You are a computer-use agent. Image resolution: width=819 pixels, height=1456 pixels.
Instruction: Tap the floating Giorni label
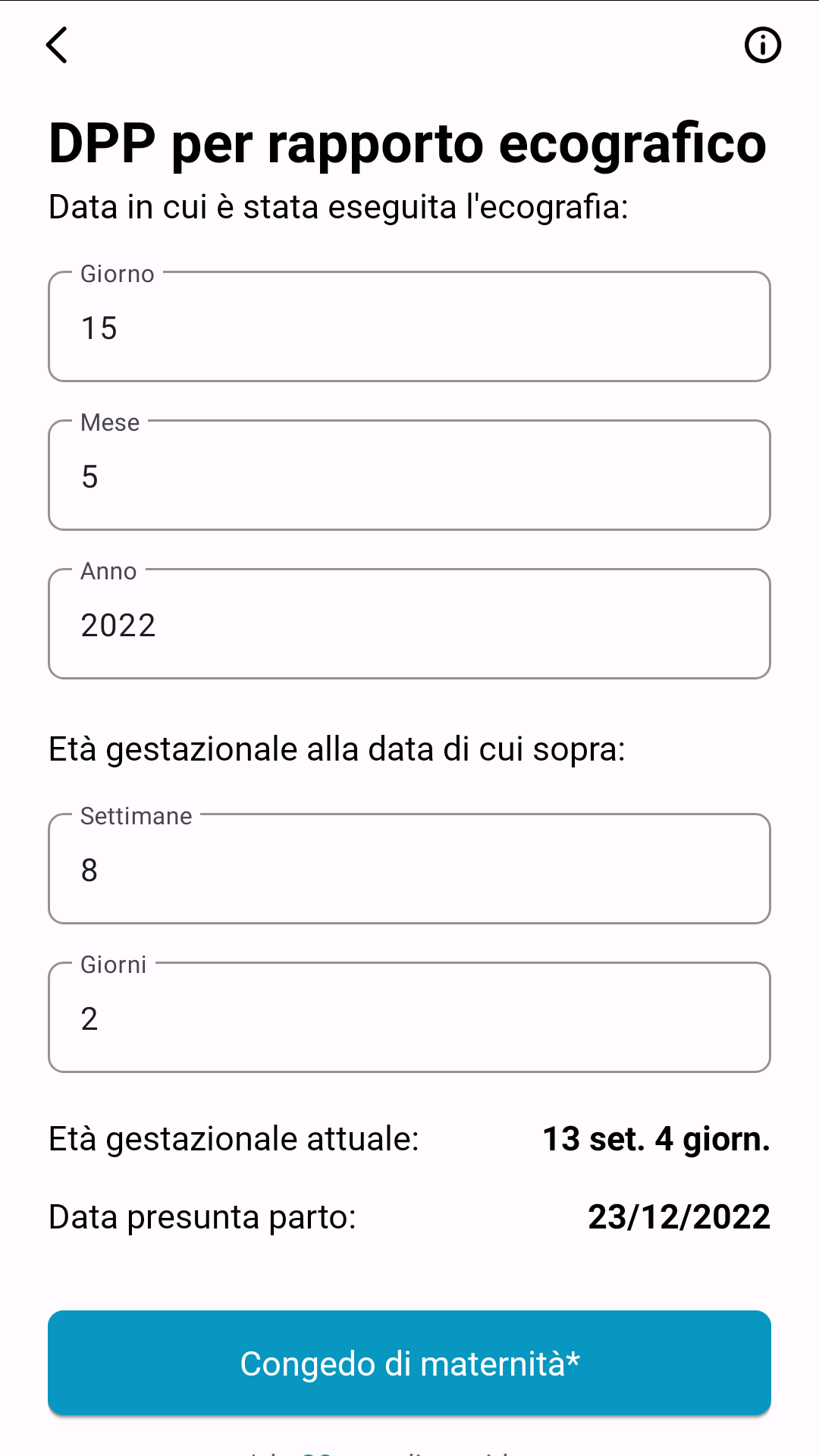click(114, 965)
